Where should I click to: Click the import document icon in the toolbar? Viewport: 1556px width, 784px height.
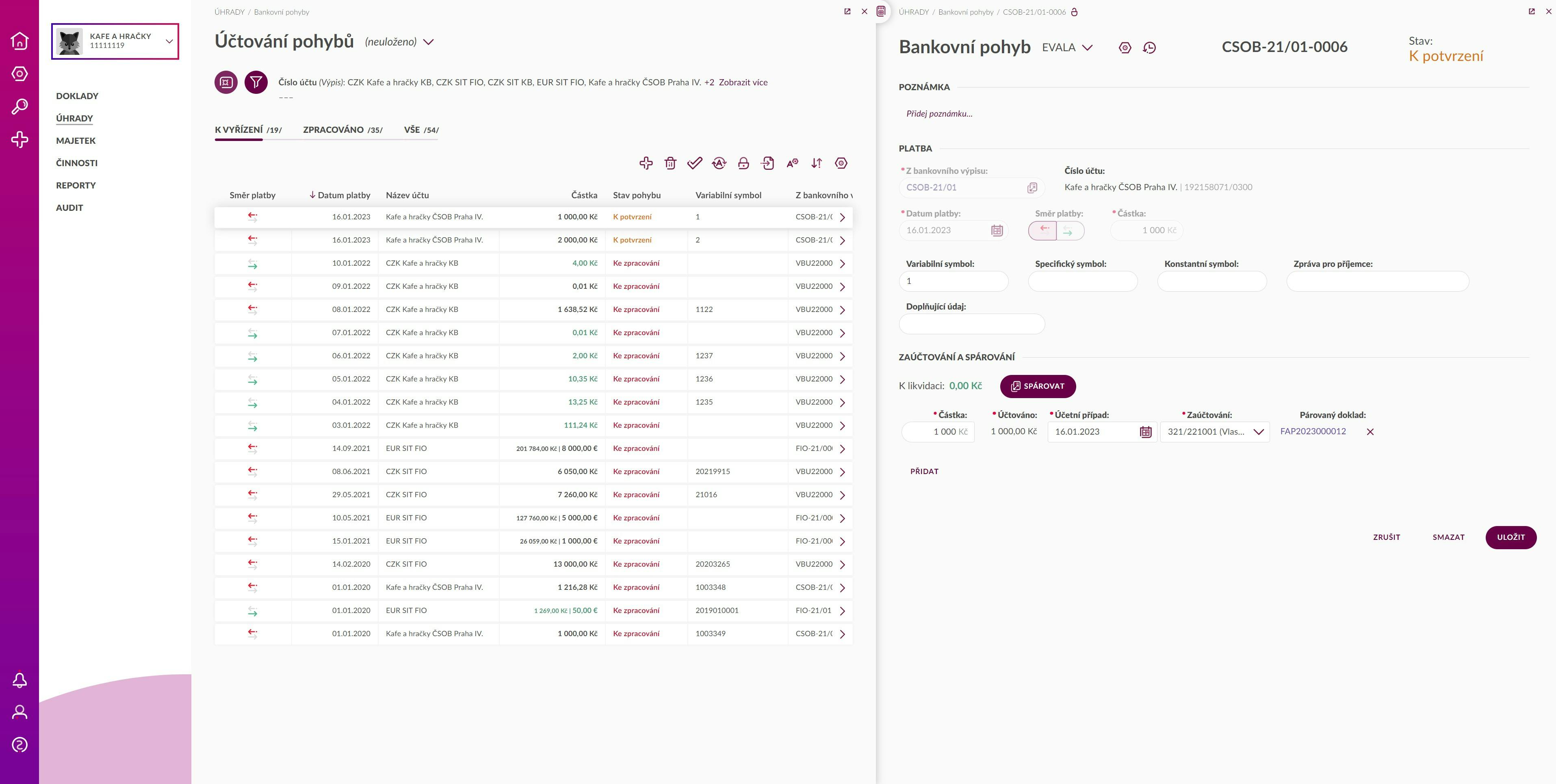click(768, 163)
